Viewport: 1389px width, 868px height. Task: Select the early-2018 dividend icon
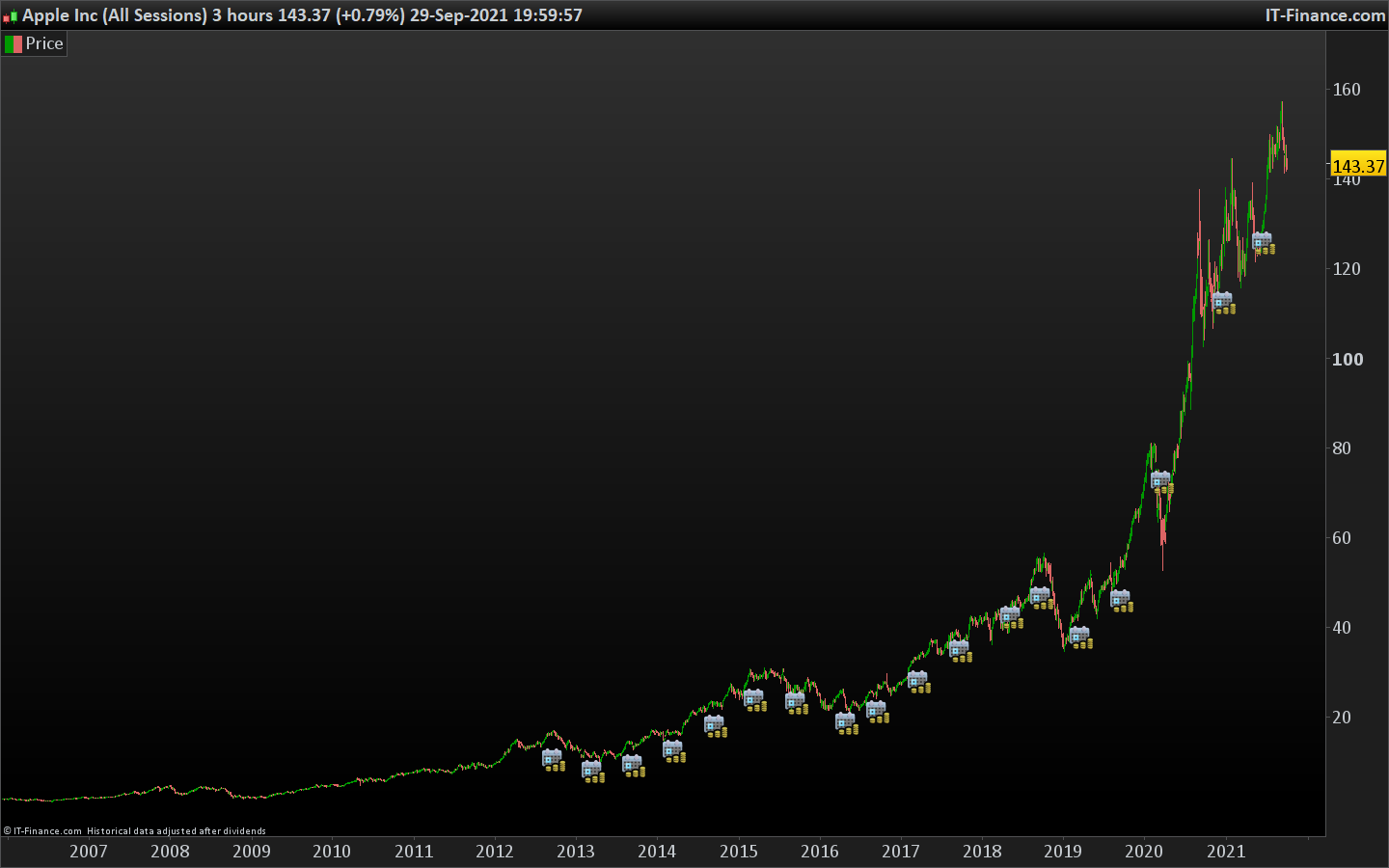1012,618
